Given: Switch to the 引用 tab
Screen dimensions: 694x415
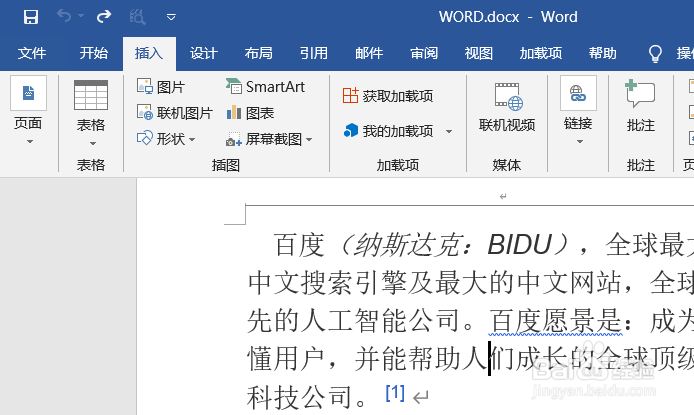Looking at the screenshot, I should tap(314, 54).
